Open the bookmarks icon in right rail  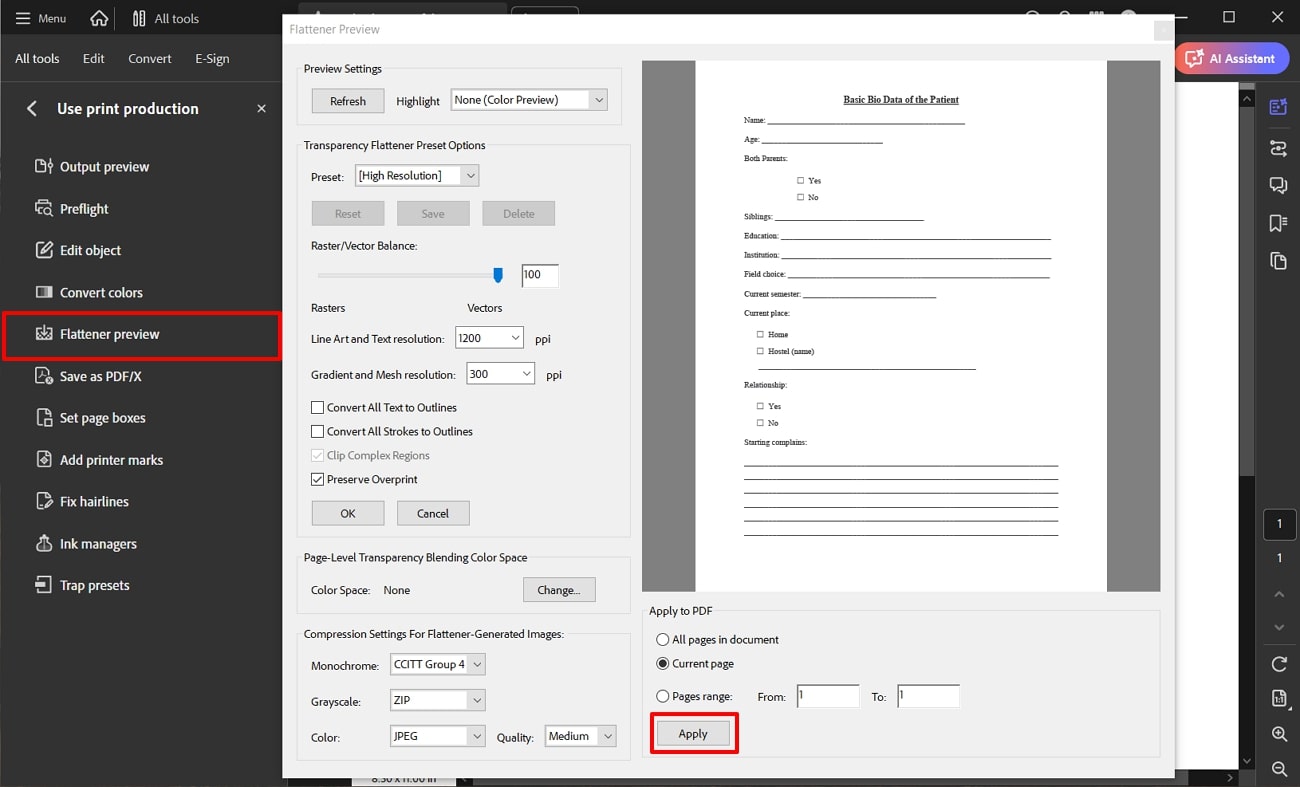pos(1278,223)
